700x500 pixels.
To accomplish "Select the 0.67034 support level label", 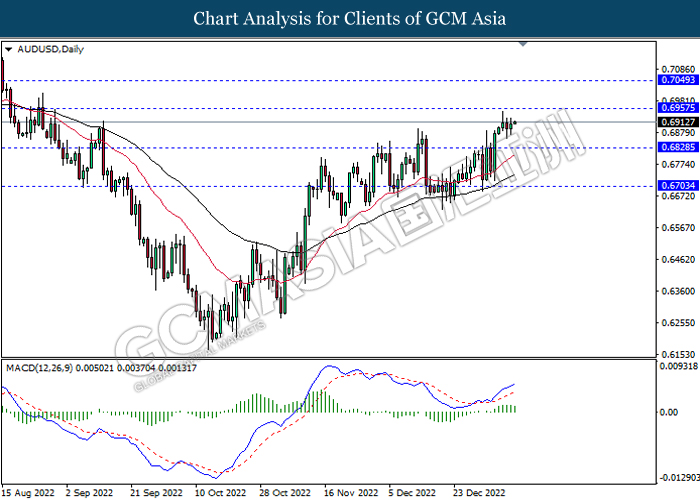I will pos(678,186).
